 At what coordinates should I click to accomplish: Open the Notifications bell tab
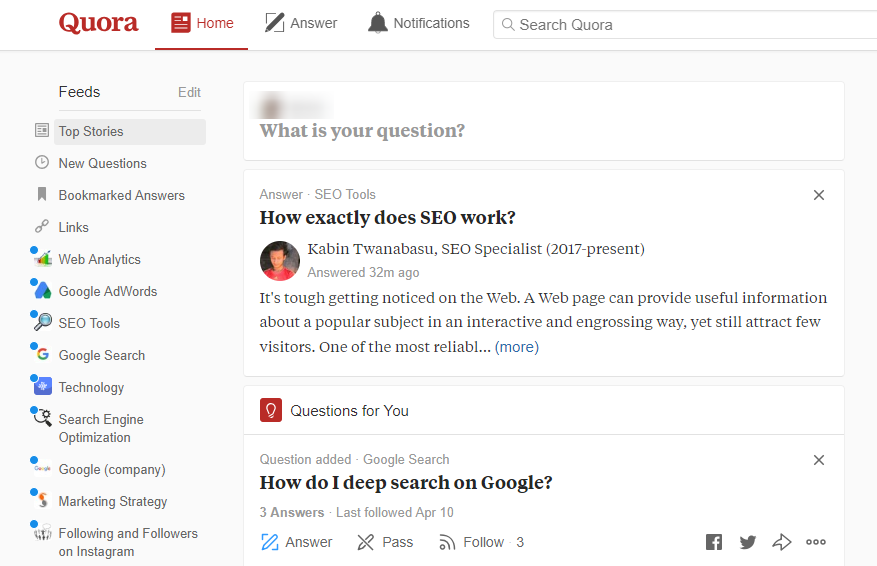tap(418, 23)
